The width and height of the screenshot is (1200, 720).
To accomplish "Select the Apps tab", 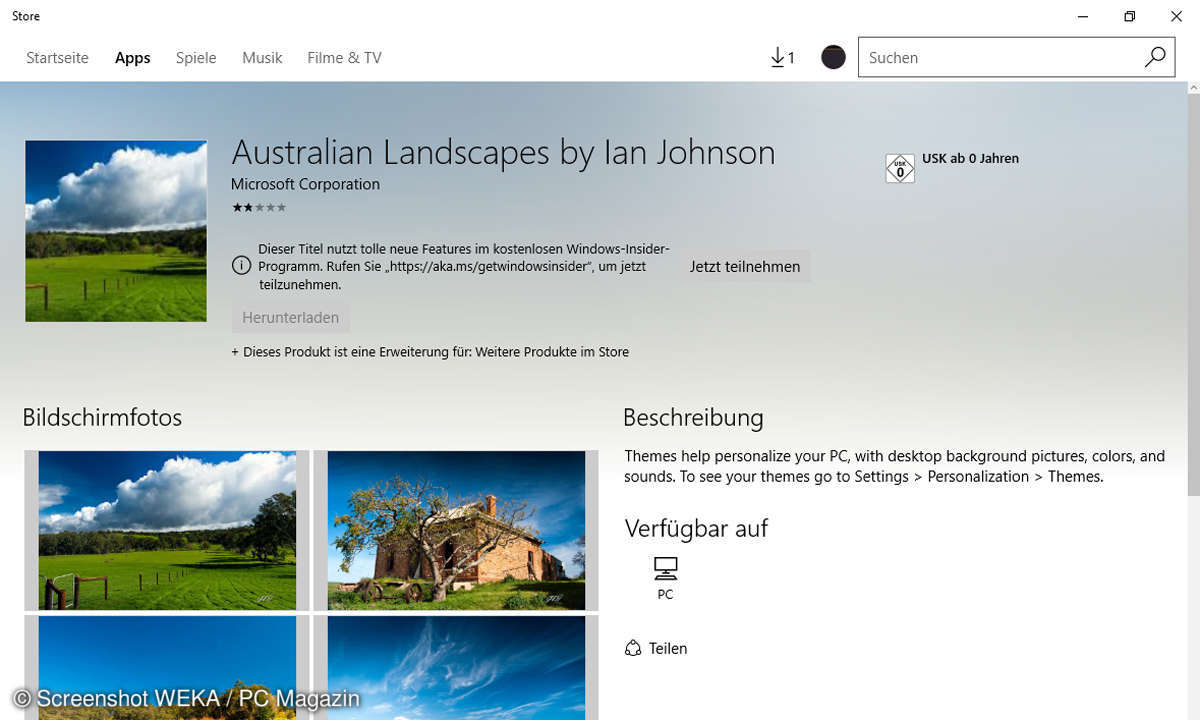I will pyautogui.click(x=133, y=58).
